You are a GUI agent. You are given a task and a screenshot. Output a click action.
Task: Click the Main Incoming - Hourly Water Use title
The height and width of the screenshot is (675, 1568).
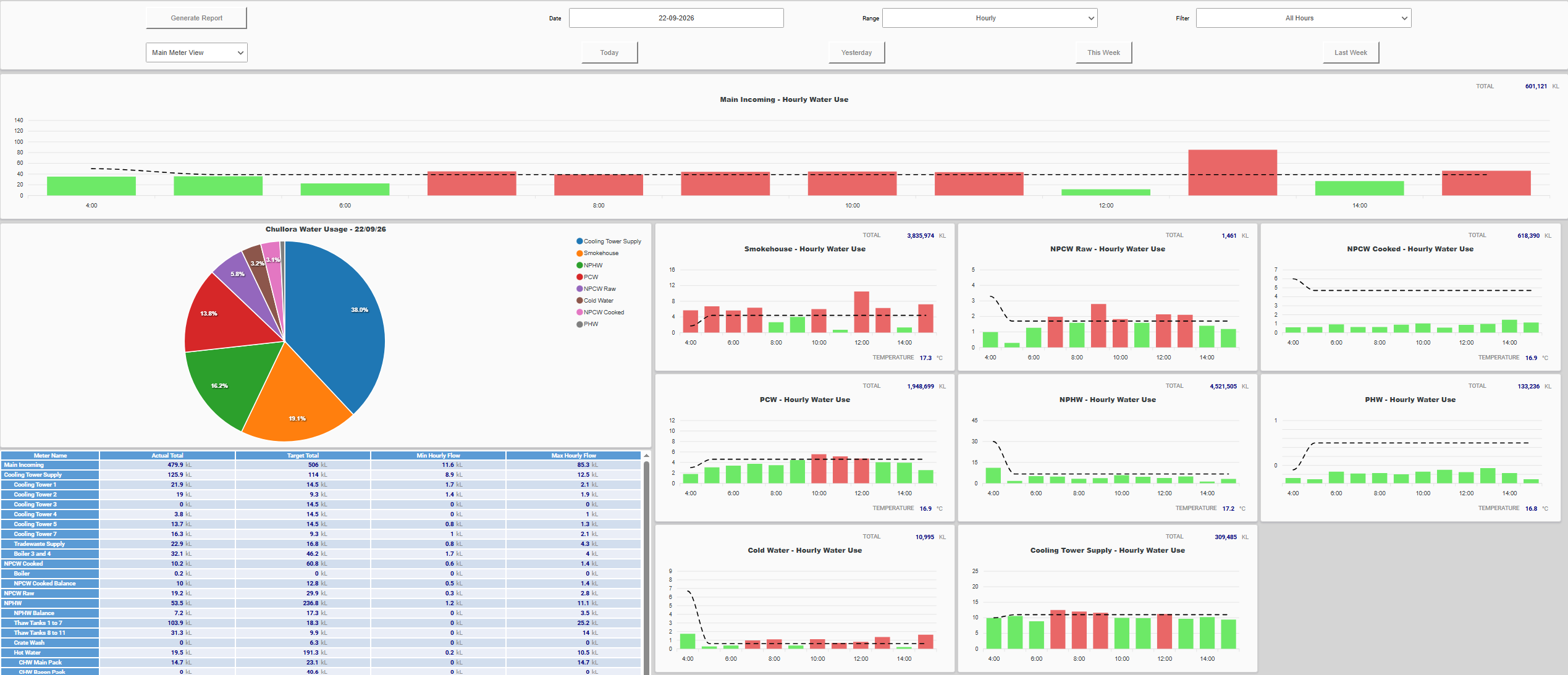pyautogui.click(x=784, y=99)
